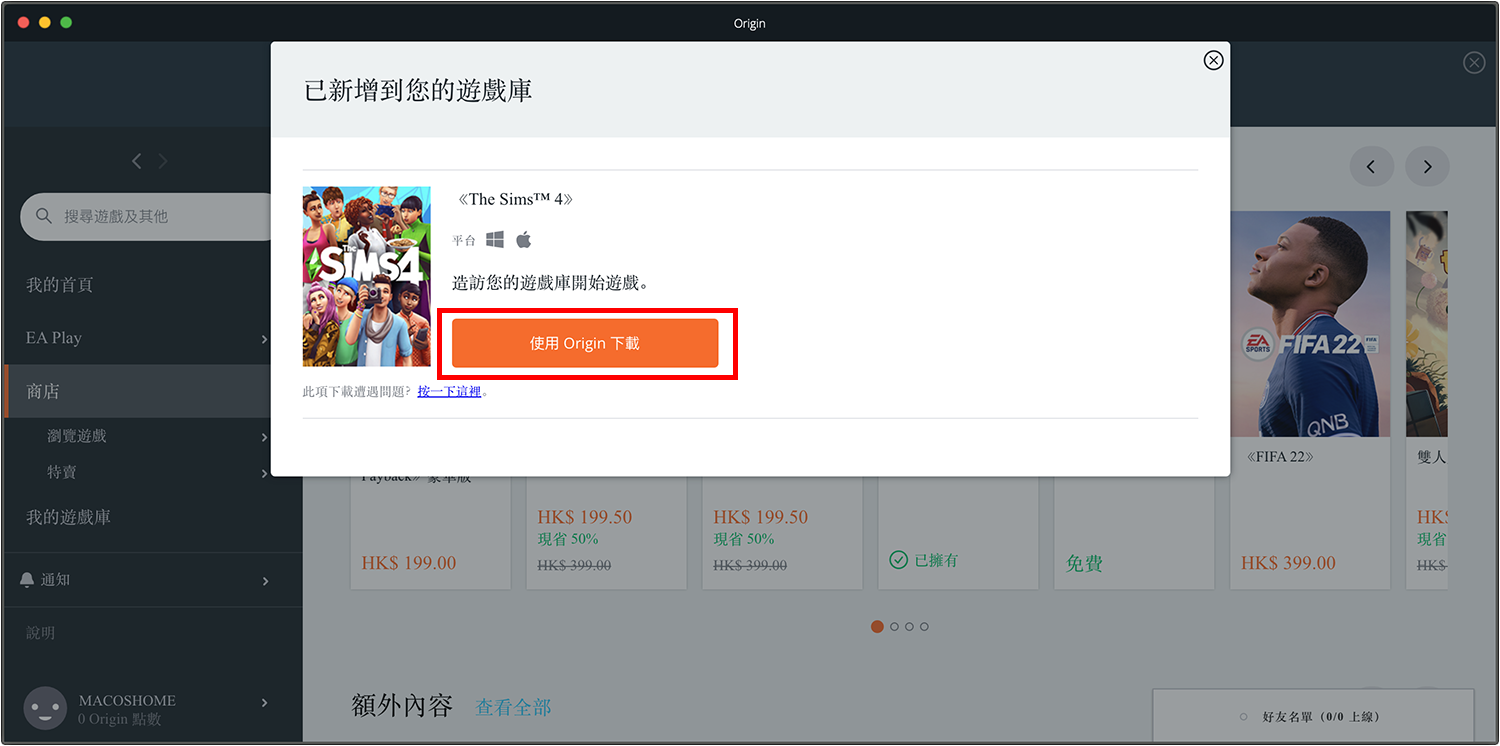Expand the 瀏覽遊戲 chevron
Image resolution: width=1500 pixels, height=746 pixels.
264,437
